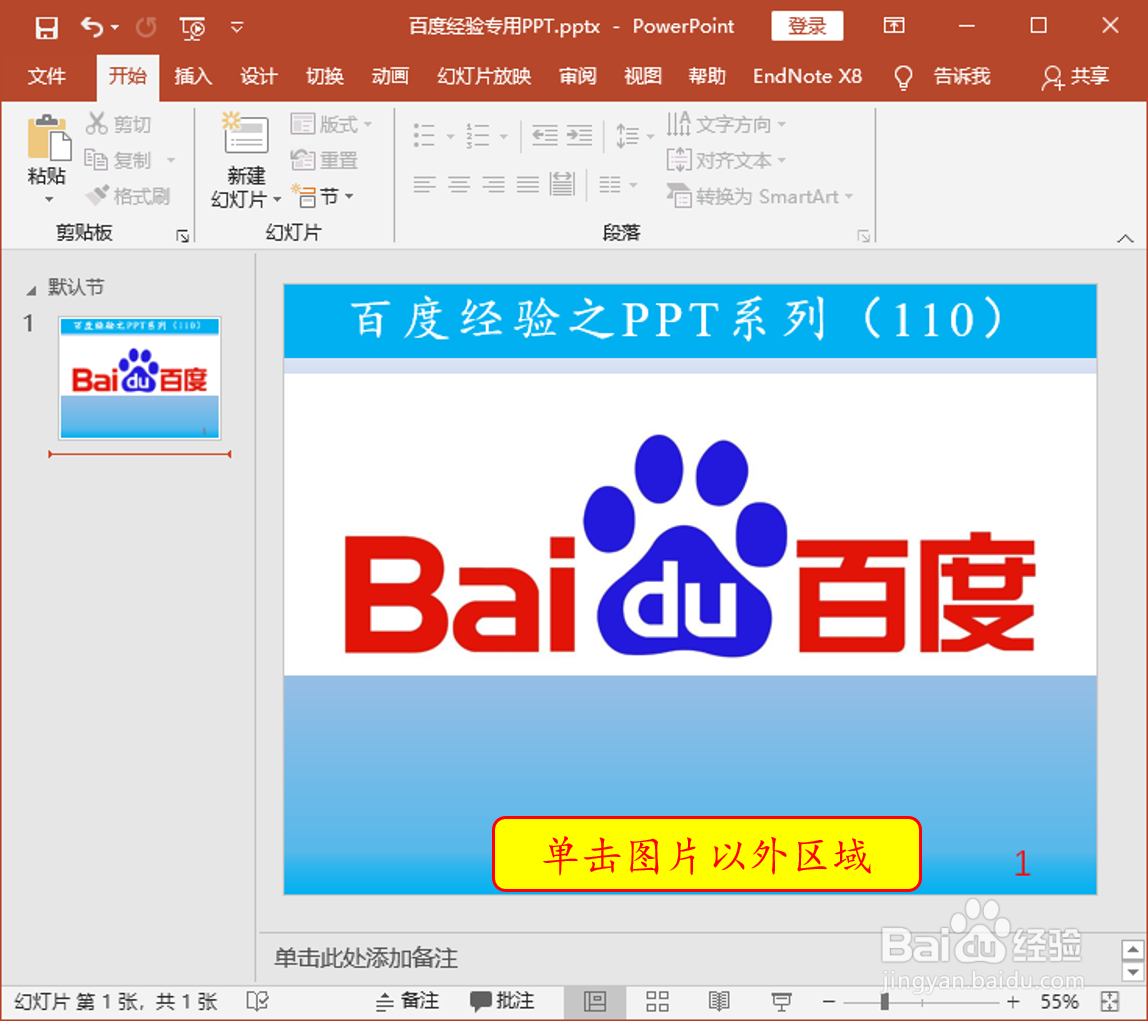Viewport: 1148px width, 1021px height.
Task: Click 单击此处添加备注 notes field
Action: [x=365, y=958]
